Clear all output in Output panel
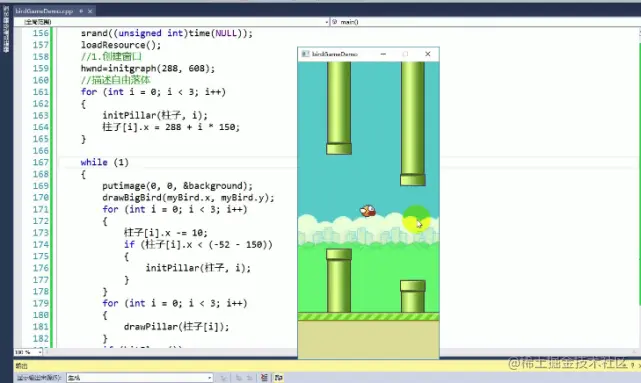Viewport: 641px width, 383px height. point(264,378)
